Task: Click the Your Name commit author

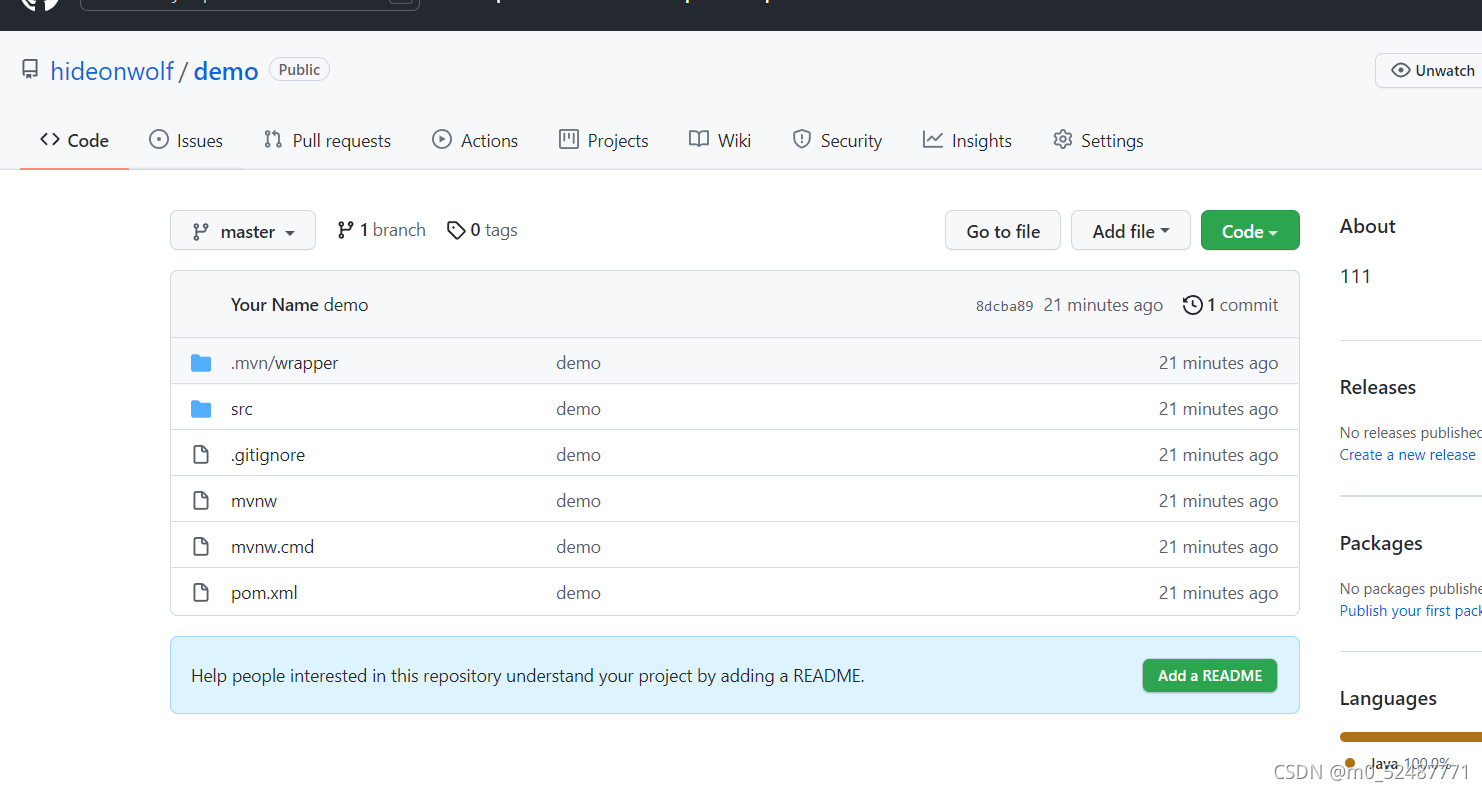Action: 275,305
